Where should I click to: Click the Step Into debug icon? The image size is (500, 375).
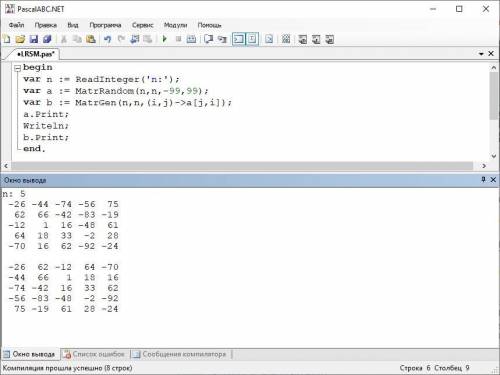pyautogui.click(x=222, y=39)
